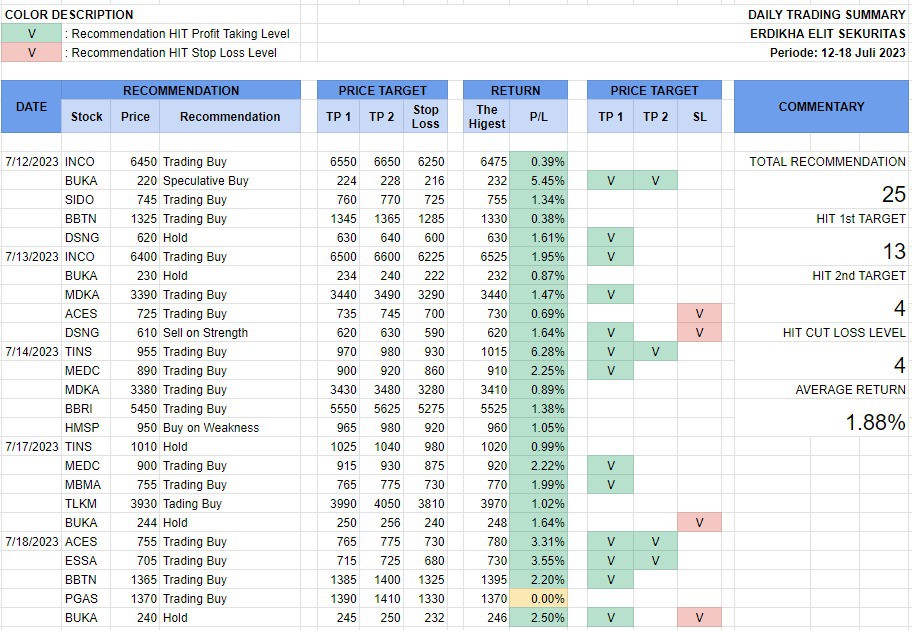Select the P/L column header
This screenshot has height=630, width=912.
click(x=539, y=117)
